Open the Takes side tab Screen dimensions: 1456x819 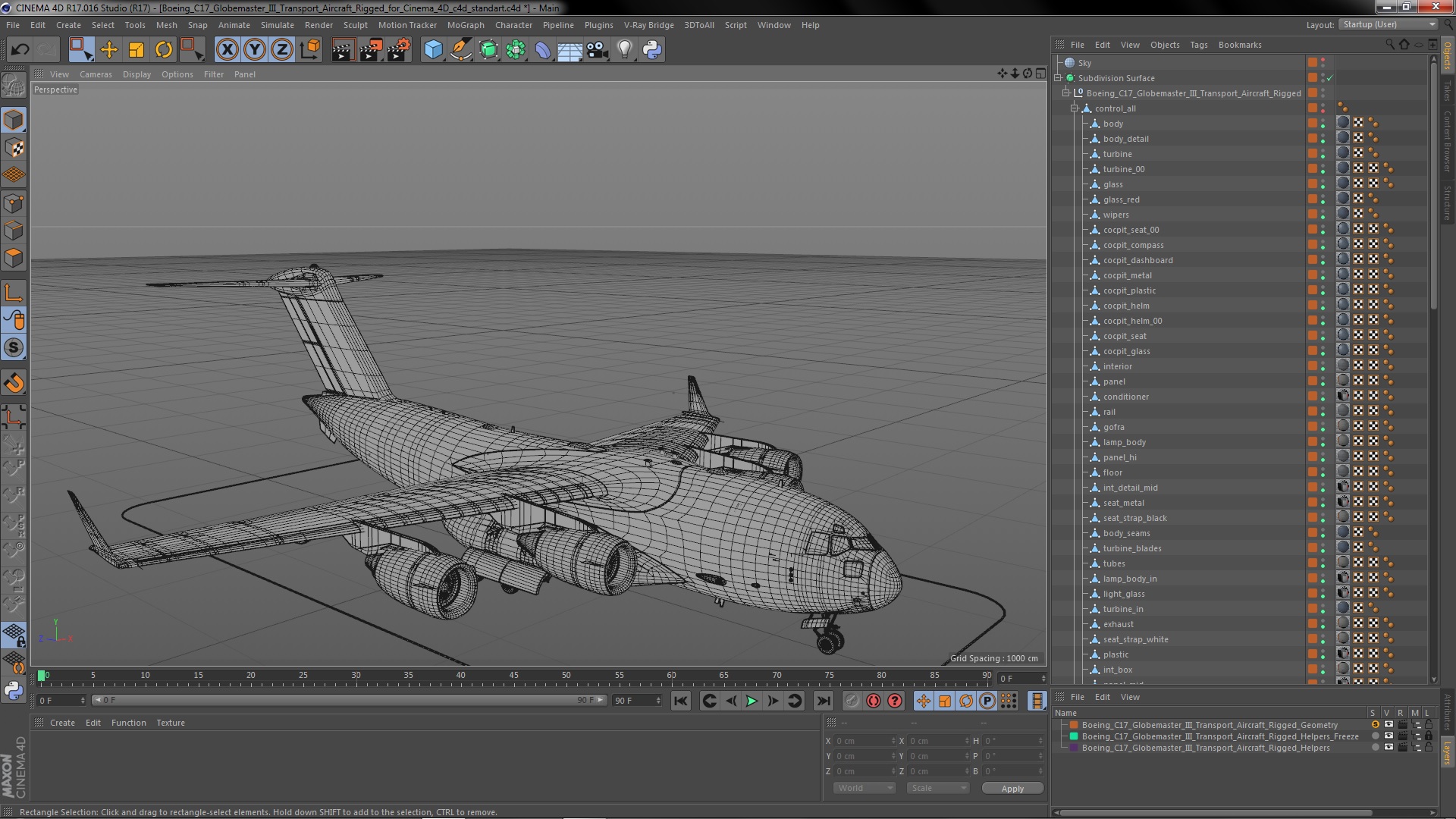coord(1448,90)
